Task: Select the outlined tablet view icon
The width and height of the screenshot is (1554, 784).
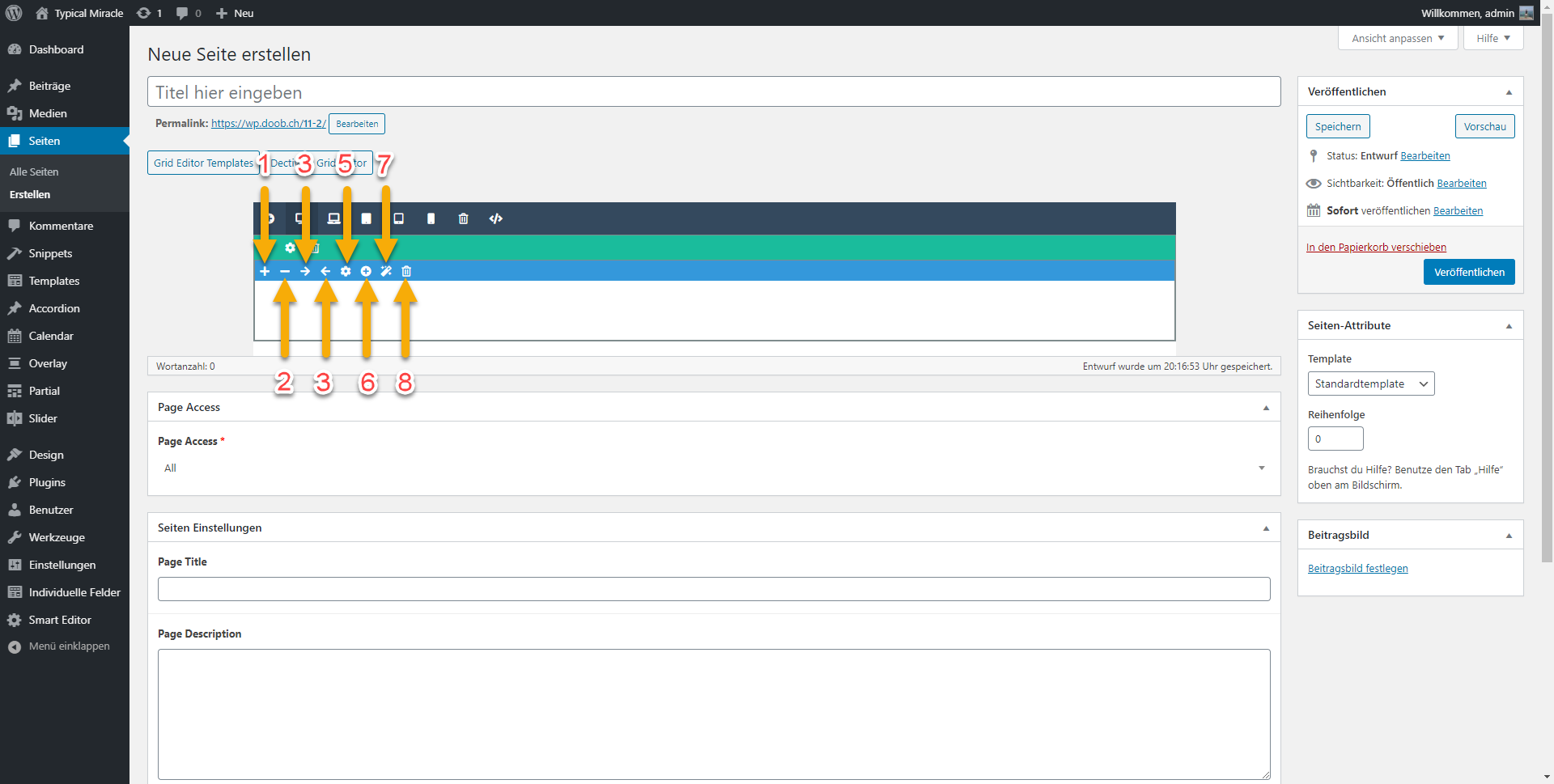Action: pos(398,218)
